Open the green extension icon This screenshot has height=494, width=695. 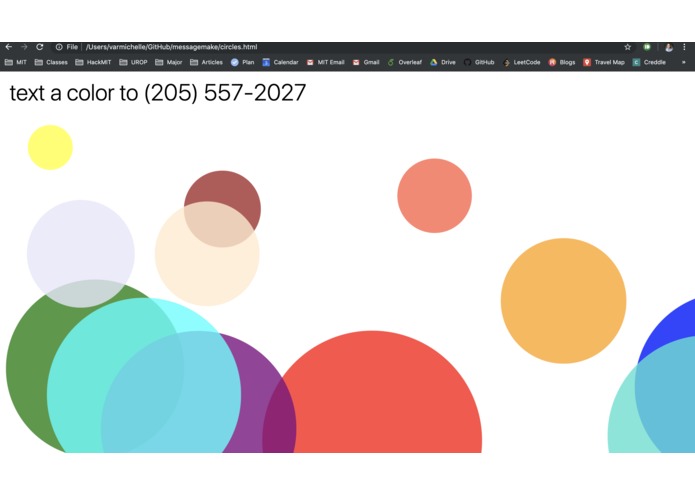(647, 47)
